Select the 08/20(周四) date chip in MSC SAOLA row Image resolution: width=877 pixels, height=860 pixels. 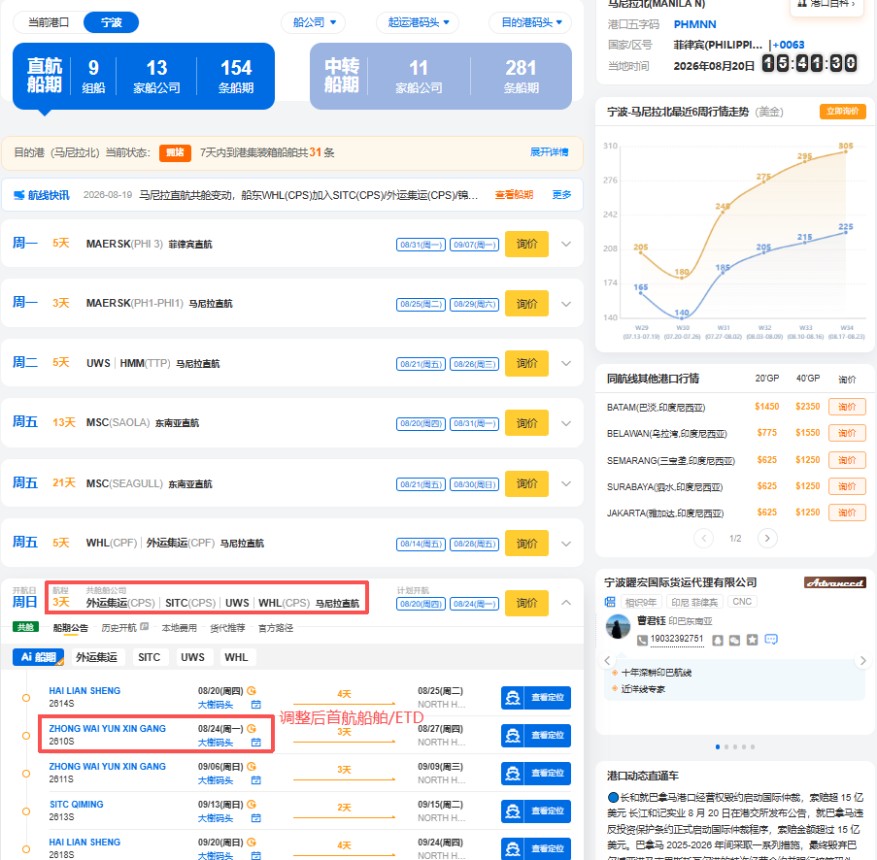click(421, 424)
